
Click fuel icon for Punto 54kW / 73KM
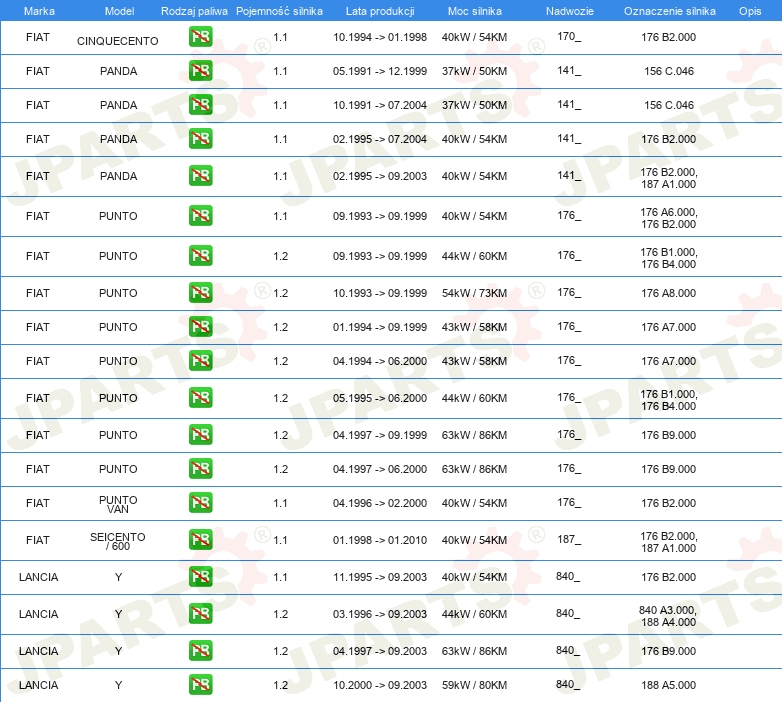(200, 293)
